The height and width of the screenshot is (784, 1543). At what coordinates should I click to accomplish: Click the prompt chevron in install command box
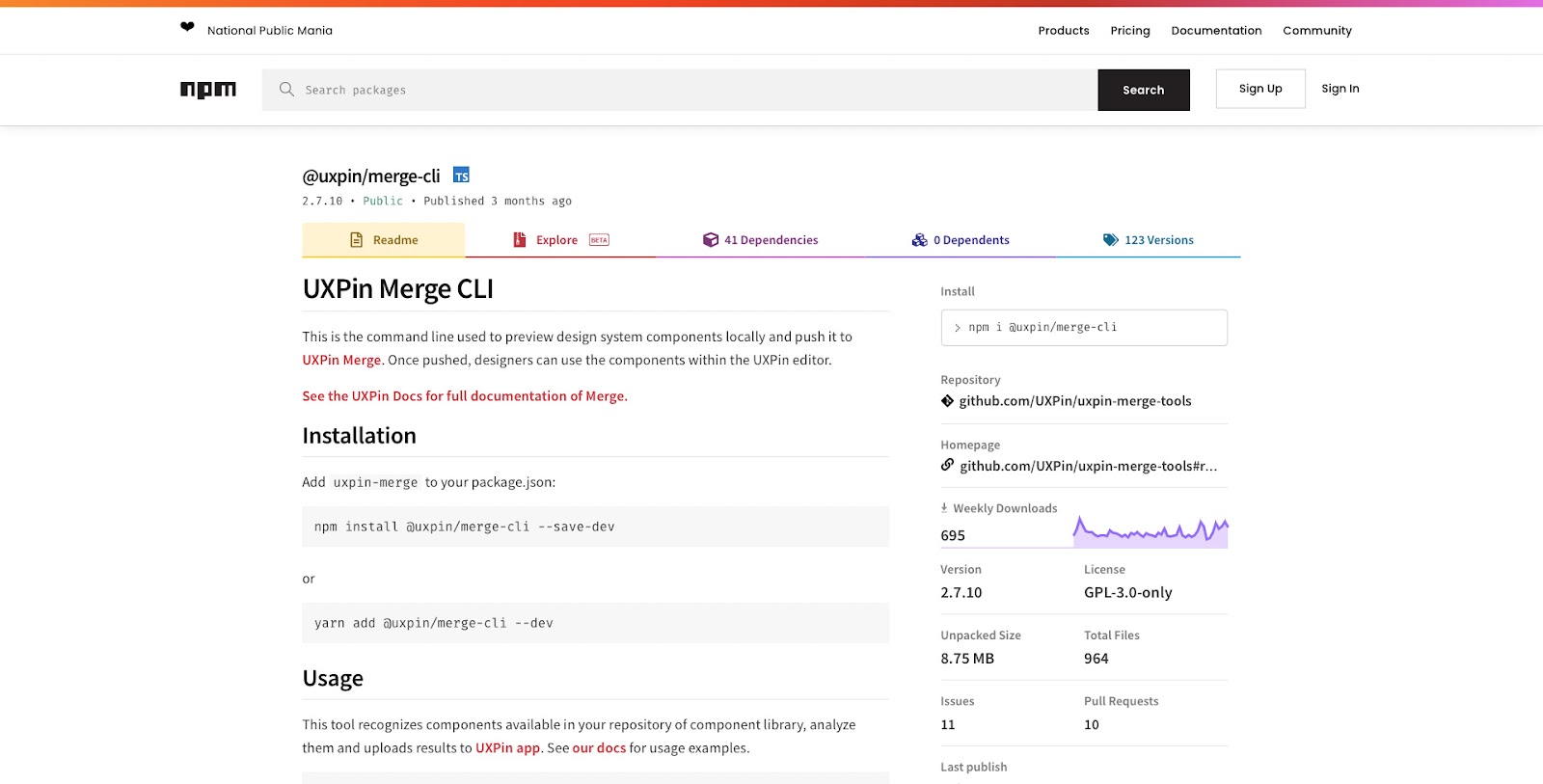958,328
